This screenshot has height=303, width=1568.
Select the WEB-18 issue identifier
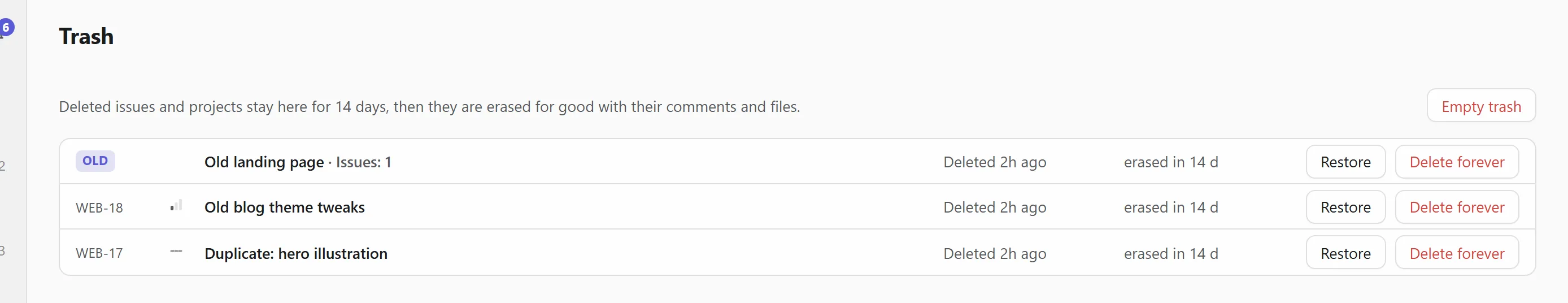click(99, 208)
